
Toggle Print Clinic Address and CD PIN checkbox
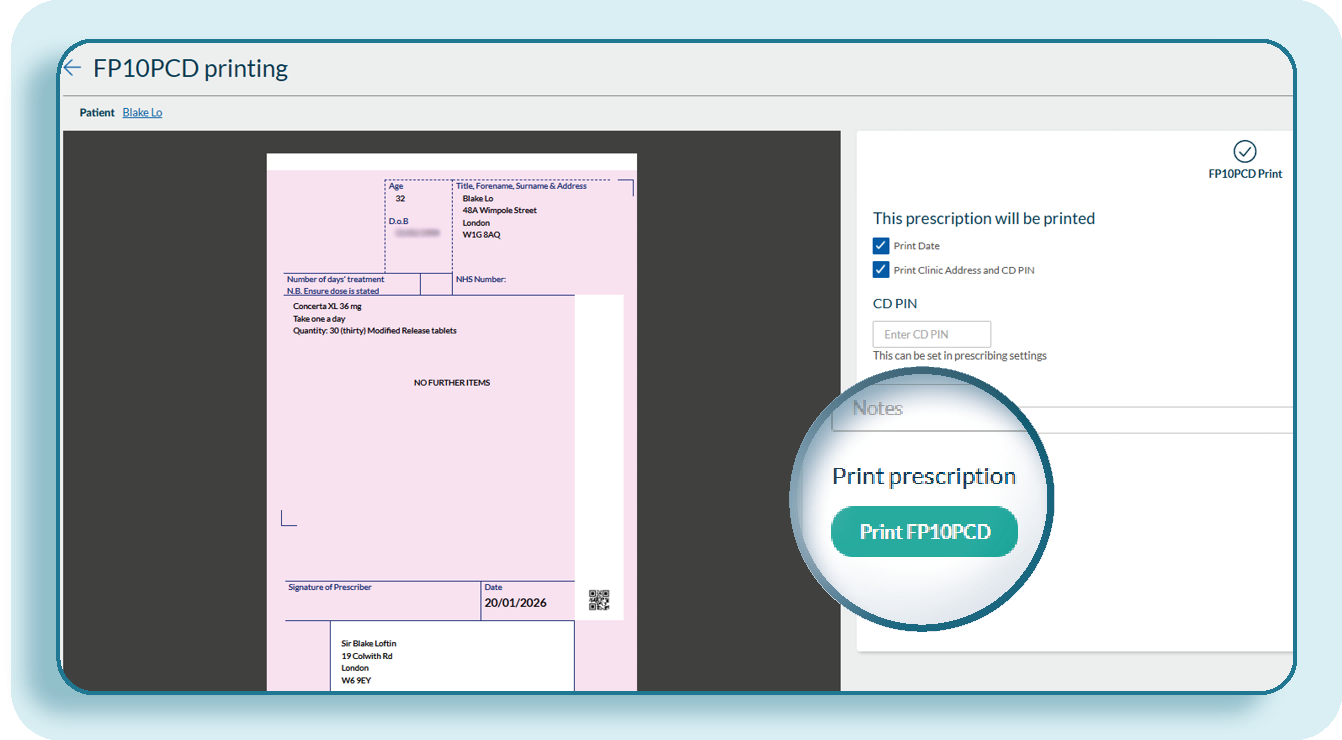tap(881, 270)
